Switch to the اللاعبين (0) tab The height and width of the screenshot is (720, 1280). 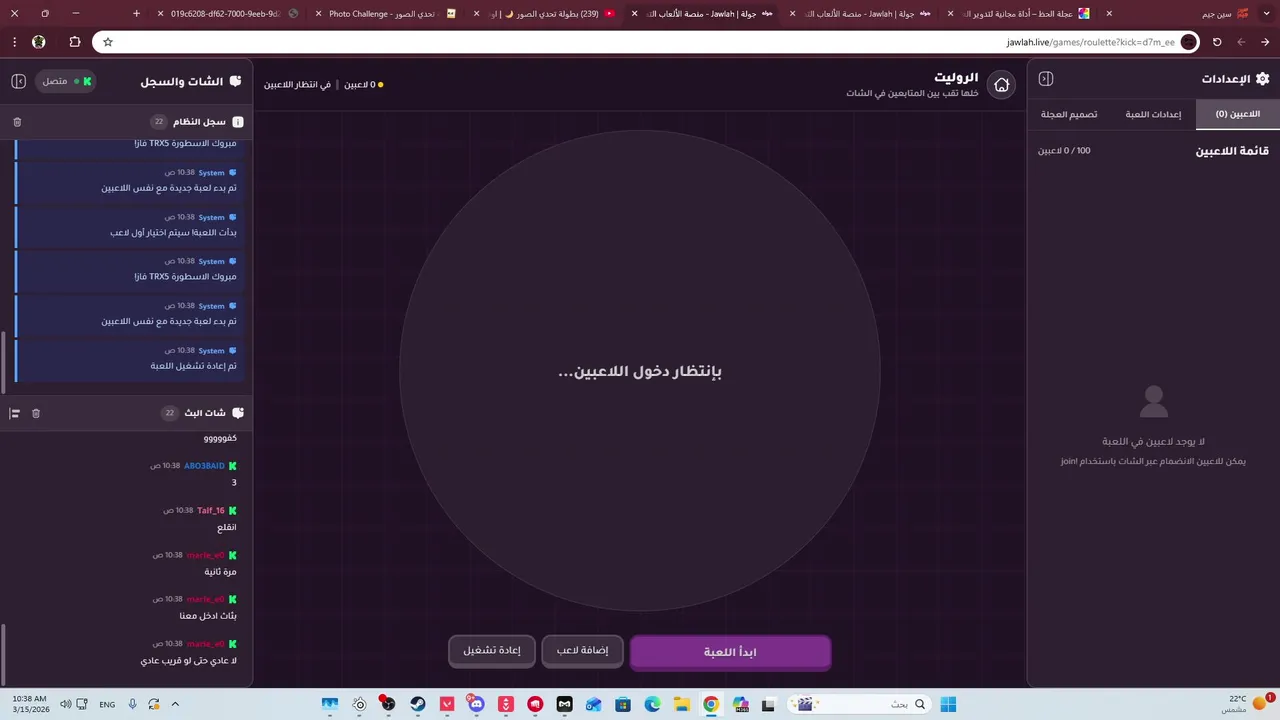click(x=1237, y=114)
